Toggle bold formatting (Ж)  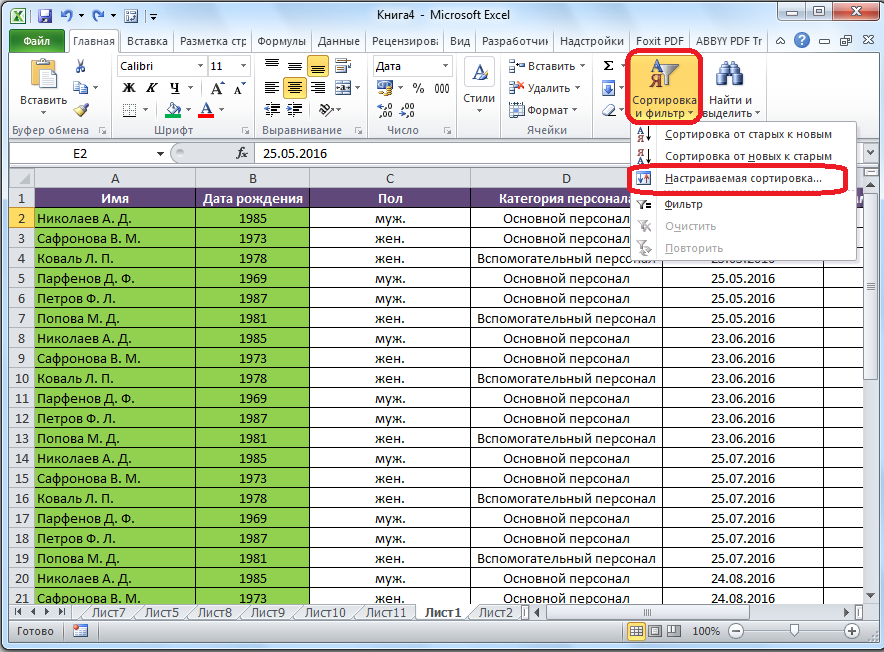tap(128, 88)
